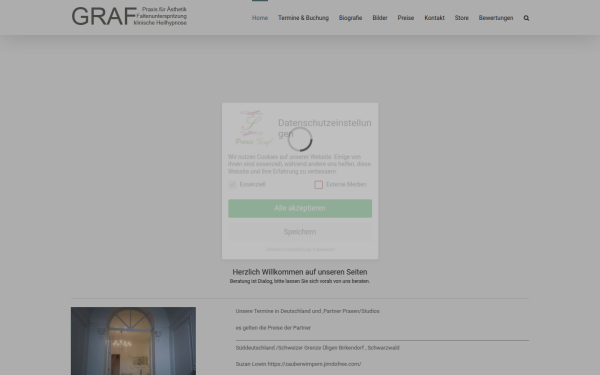The image size is (600, 375).
Task: Open the Bewertungen menu item
Action: pos(496,18)
